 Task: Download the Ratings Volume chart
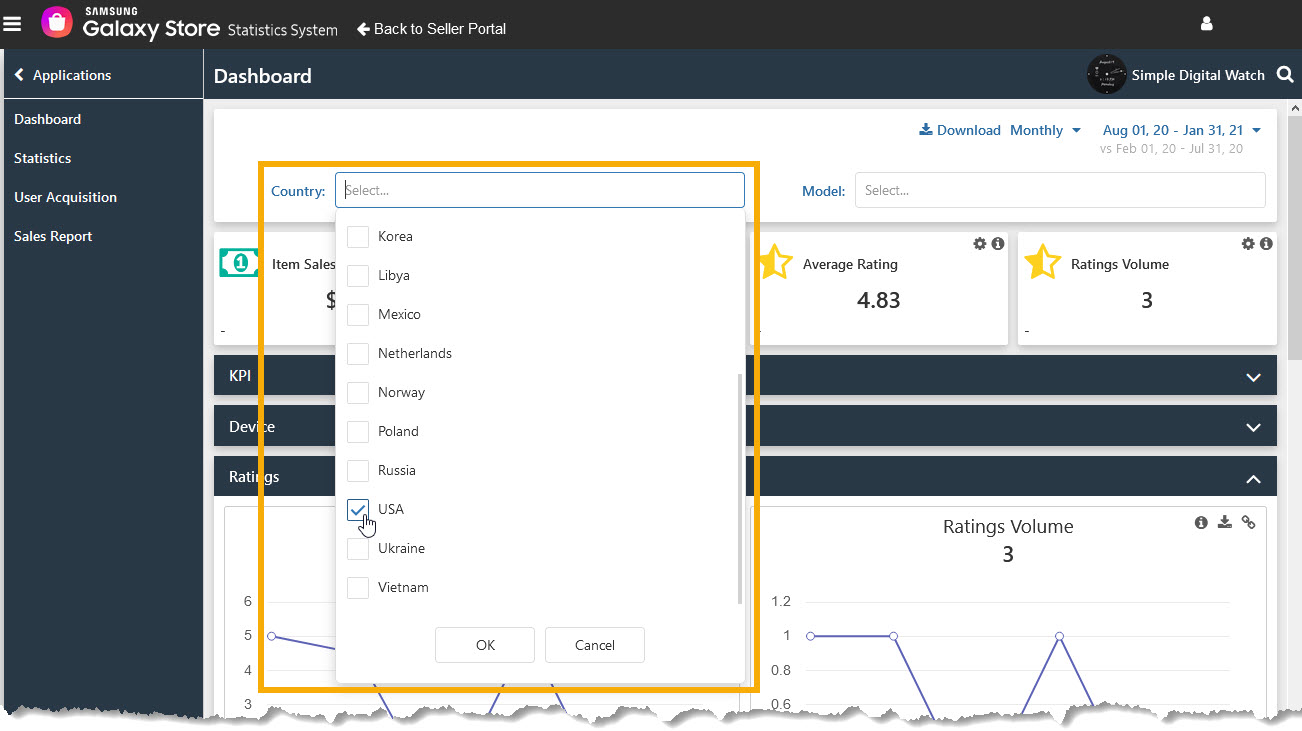(x=1225, y=522)
